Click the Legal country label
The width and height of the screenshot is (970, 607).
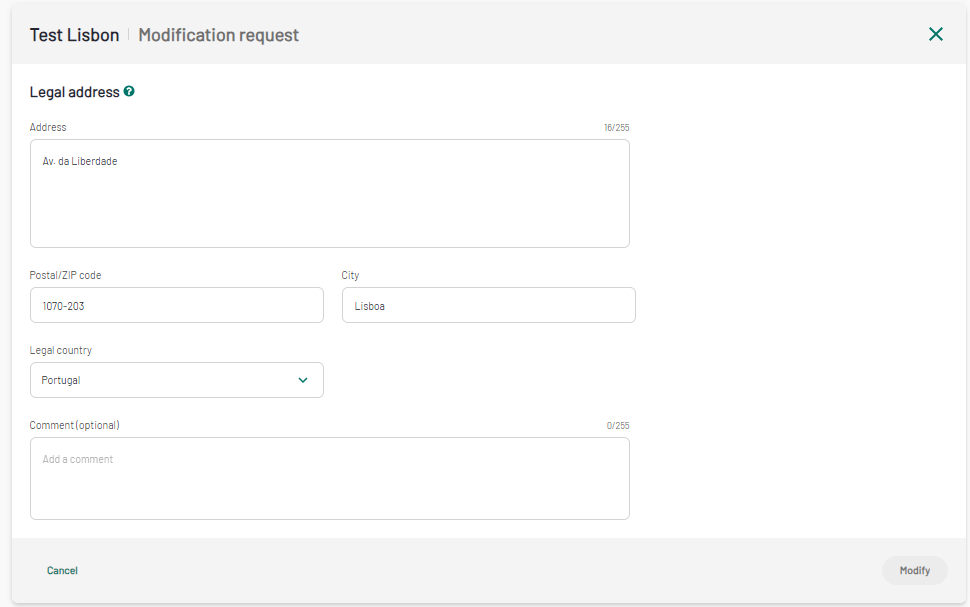[61, 350]
